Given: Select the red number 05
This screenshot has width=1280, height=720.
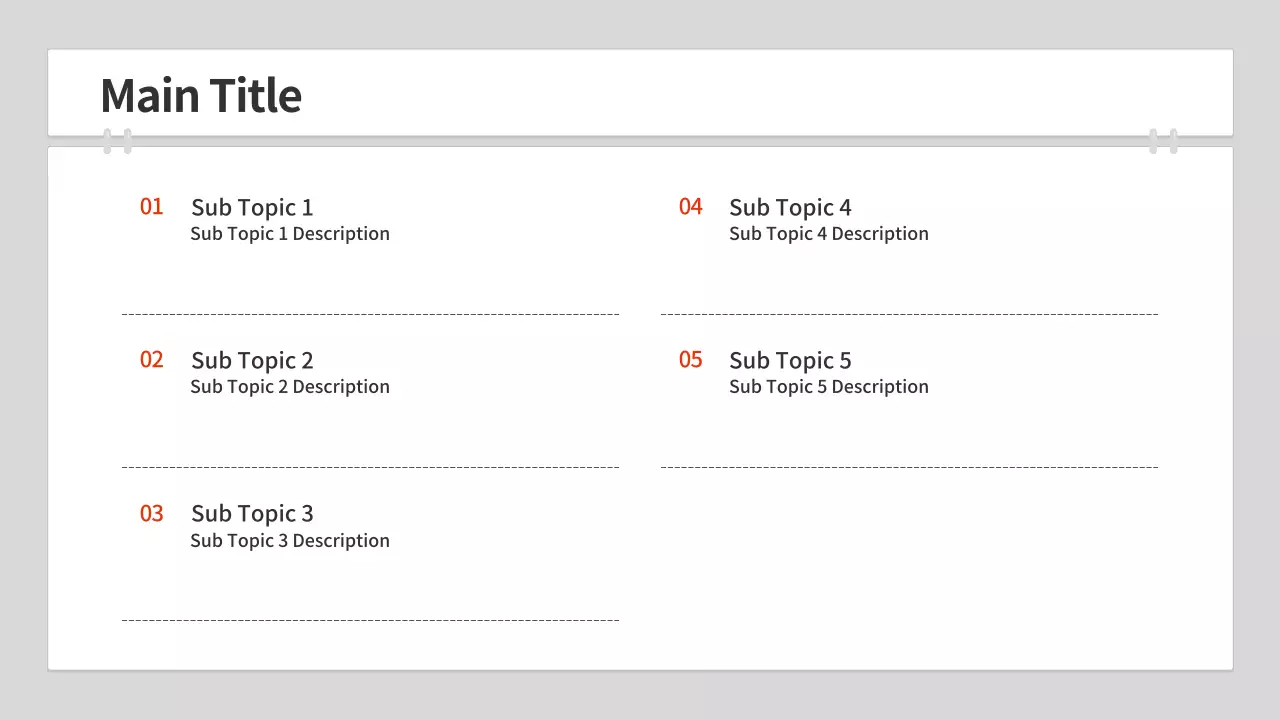Looking at the screenshot, I should coord(690,360).
